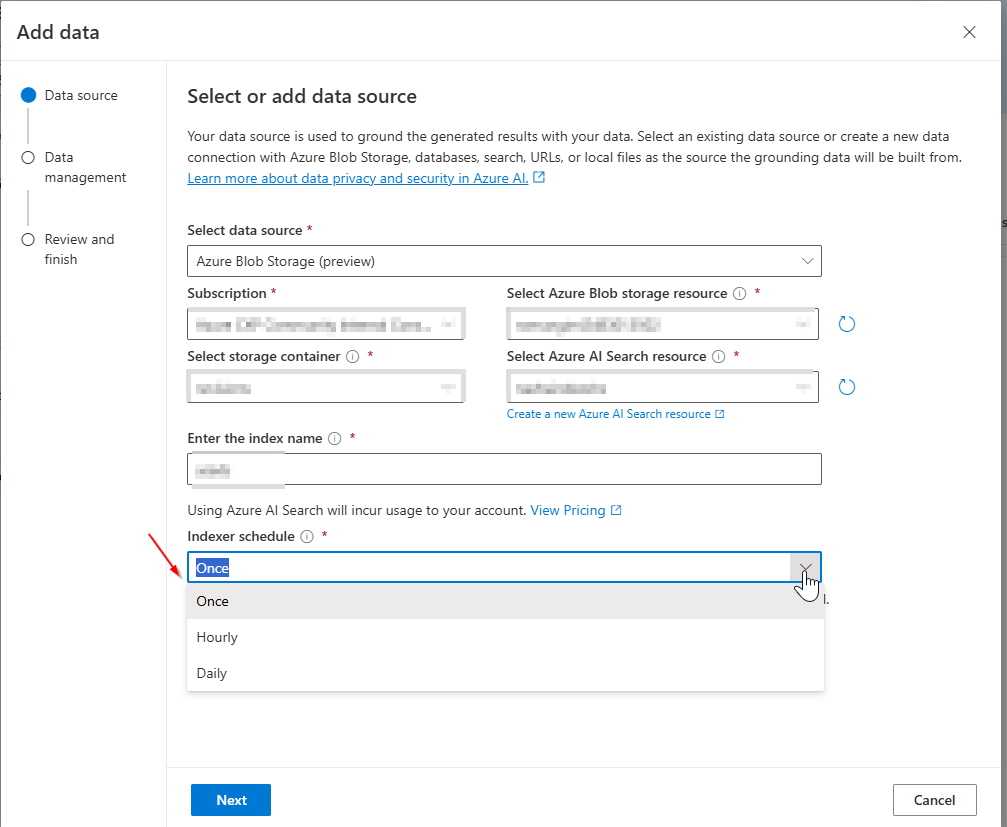Click the external link icon on the data privacy link
The height and width of the screenshot is (827, 1007).
(539, 177)
